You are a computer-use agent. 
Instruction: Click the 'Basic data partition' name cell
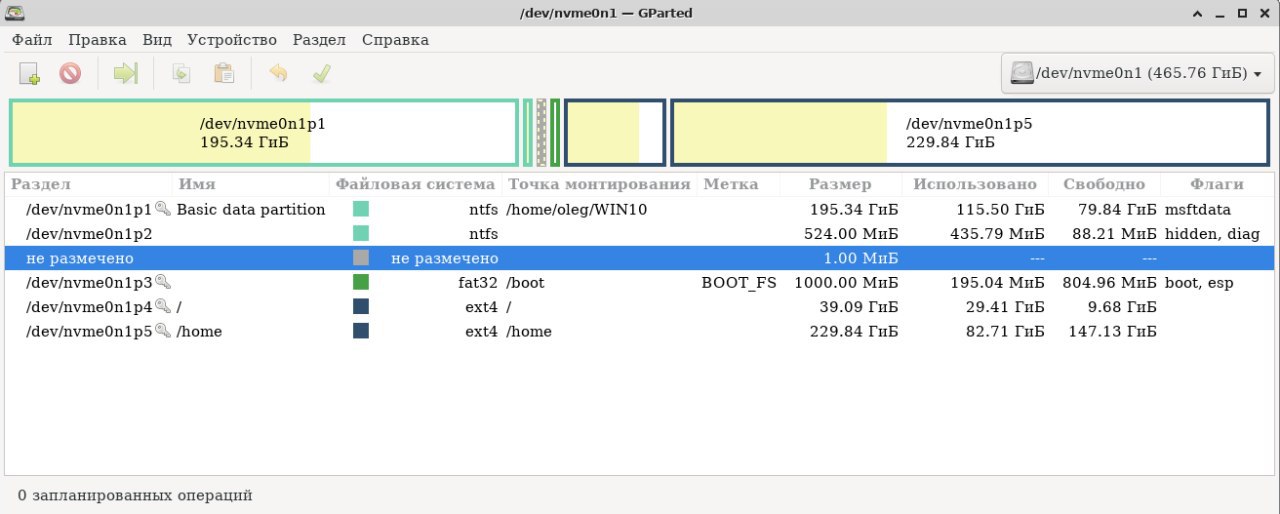click(x=251, y=209)
